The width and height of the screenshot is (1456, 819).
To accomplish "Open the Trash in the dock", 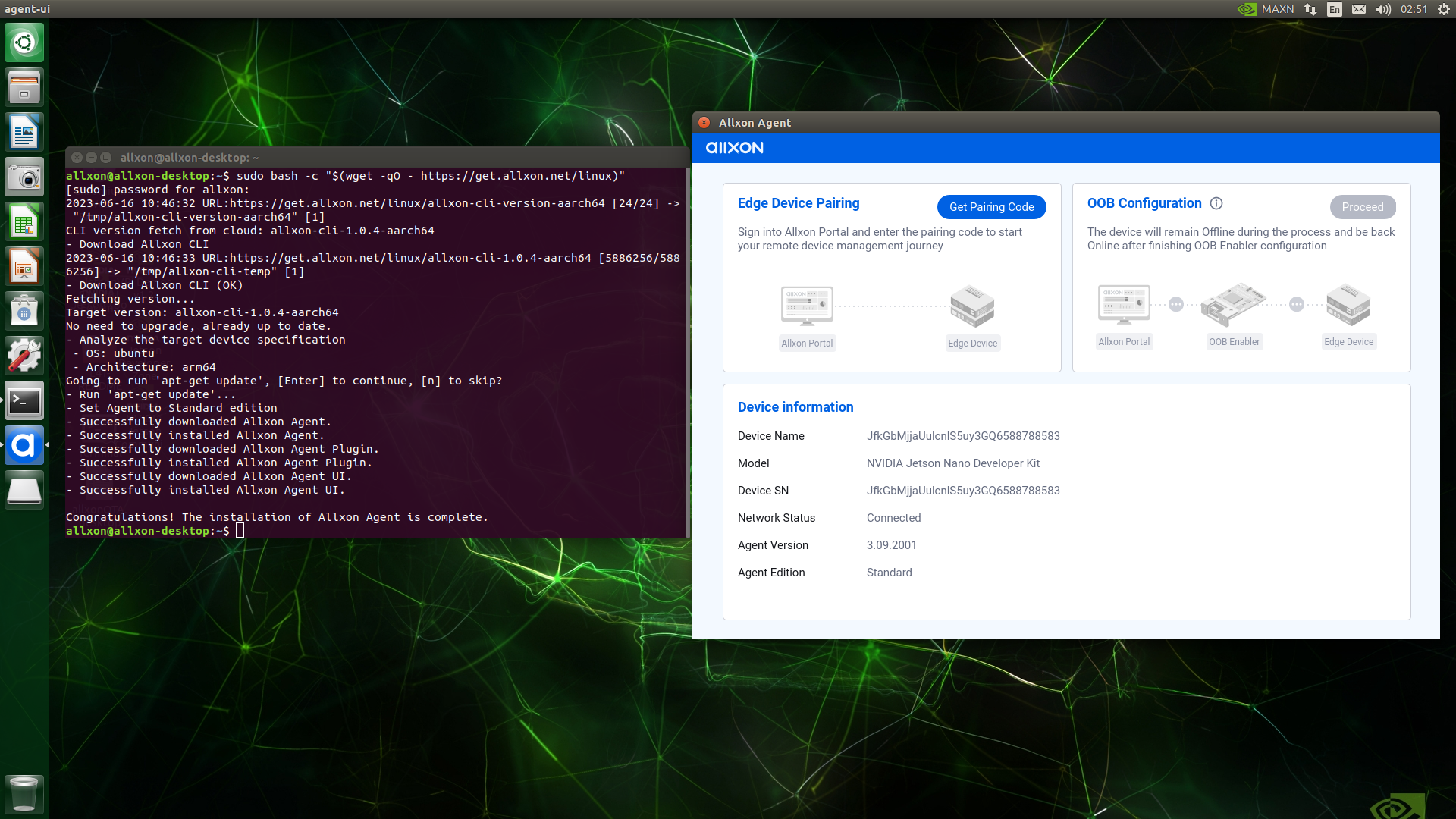I will pyautogui.click(x=24, y=794).
